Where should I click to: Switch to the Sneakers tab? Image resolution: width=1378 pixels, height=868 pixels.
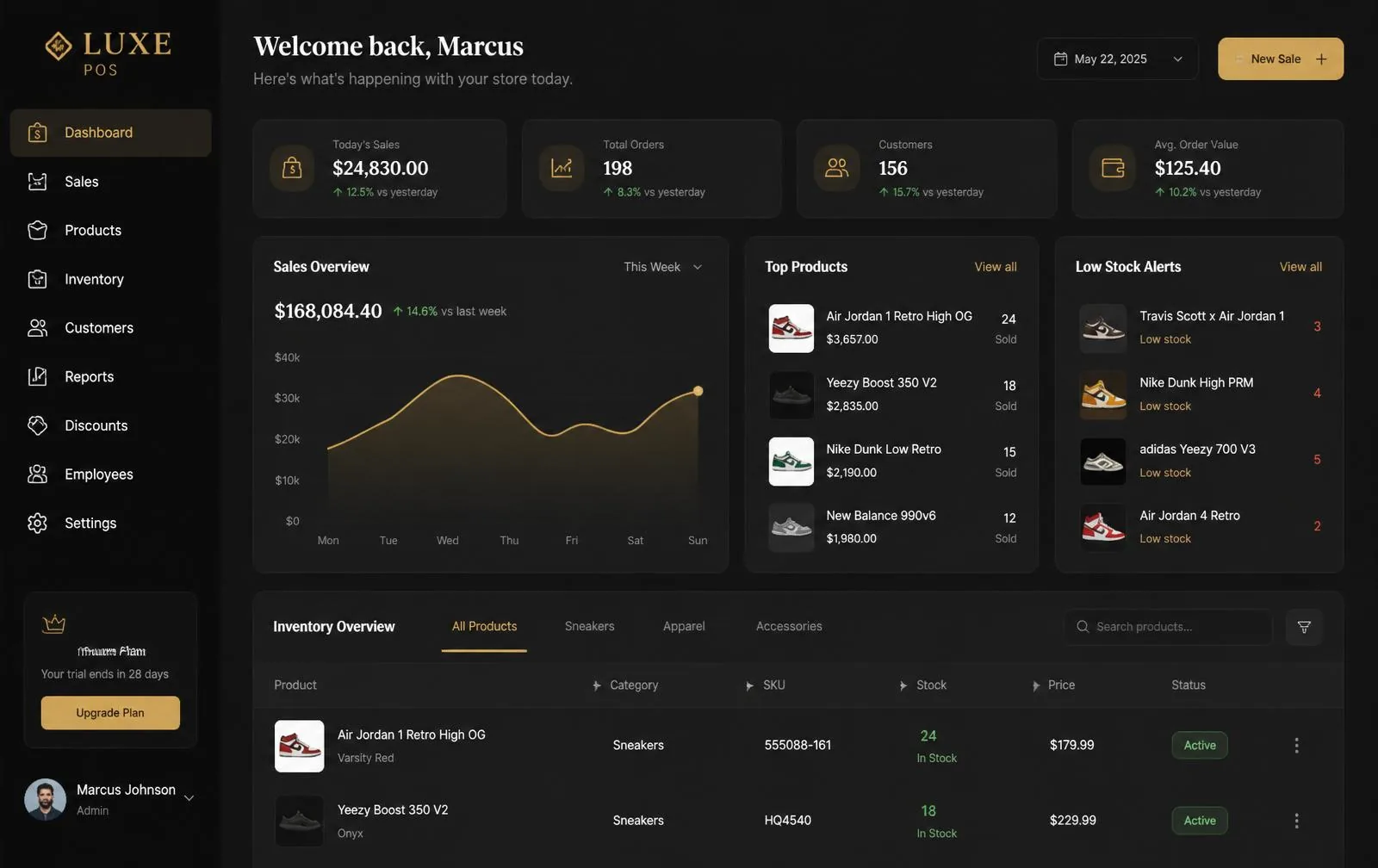[590, 627]
